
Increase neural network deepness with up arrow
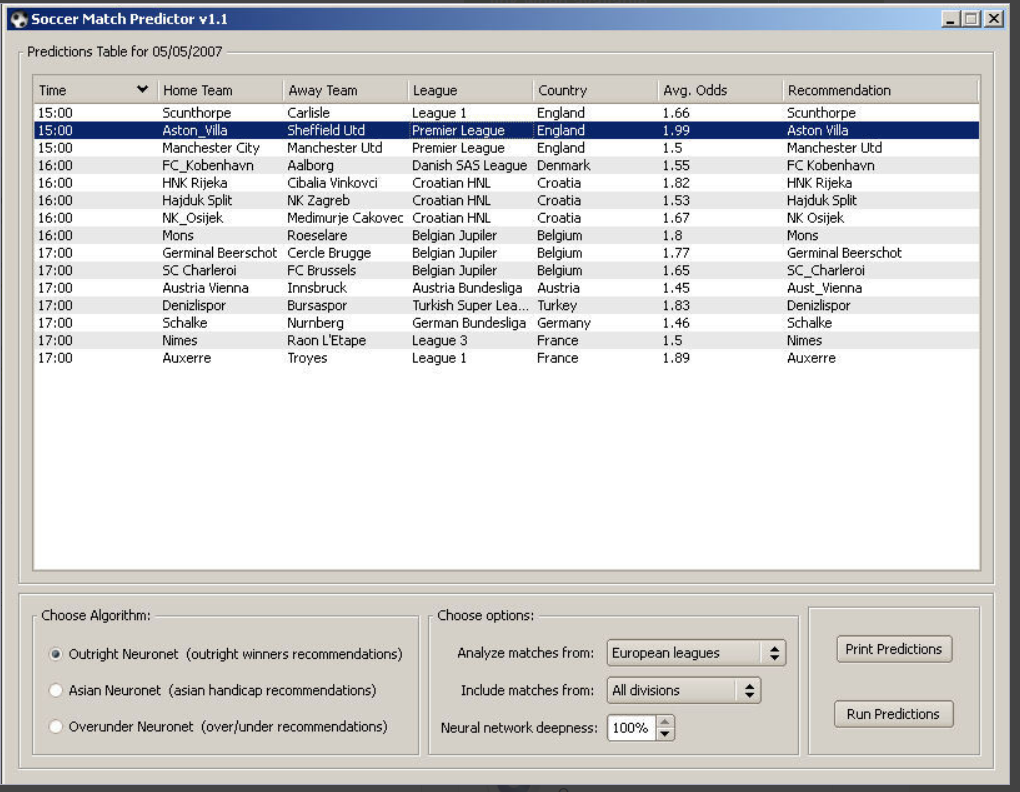(665, 721)
